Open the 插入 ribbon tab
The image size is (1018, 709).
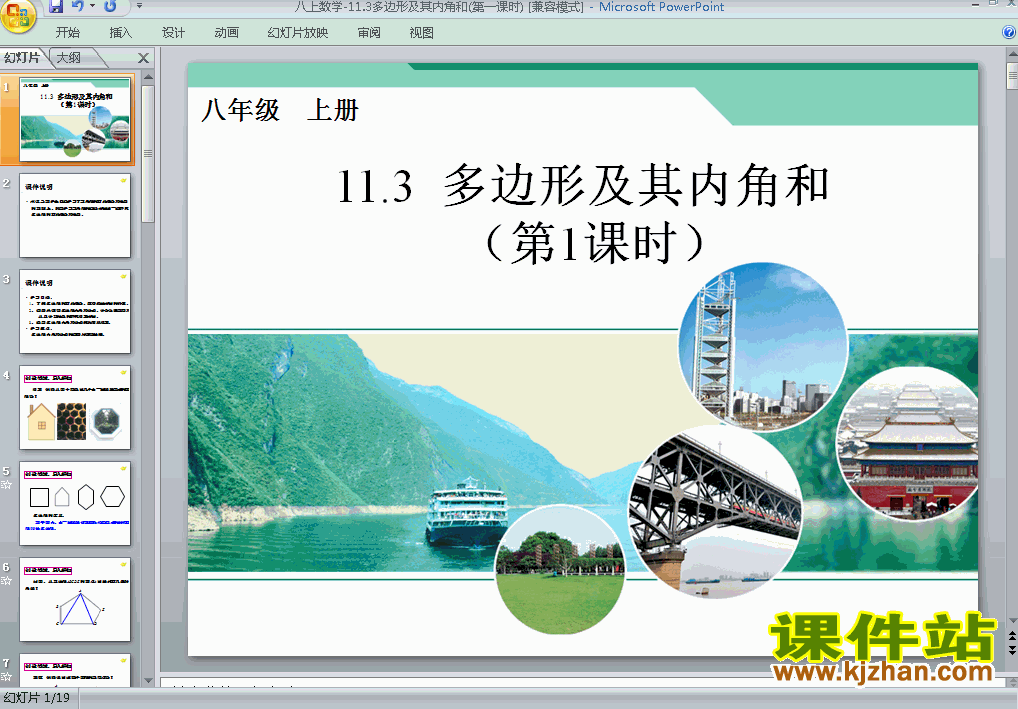[120, 32]
